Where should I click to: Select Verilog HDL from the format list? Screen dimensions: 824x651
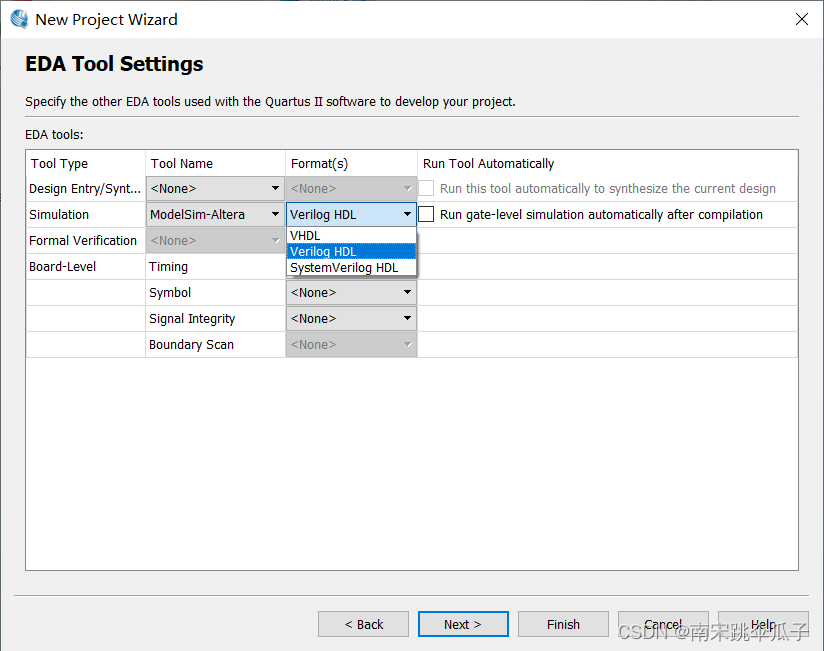click(351, 252)
